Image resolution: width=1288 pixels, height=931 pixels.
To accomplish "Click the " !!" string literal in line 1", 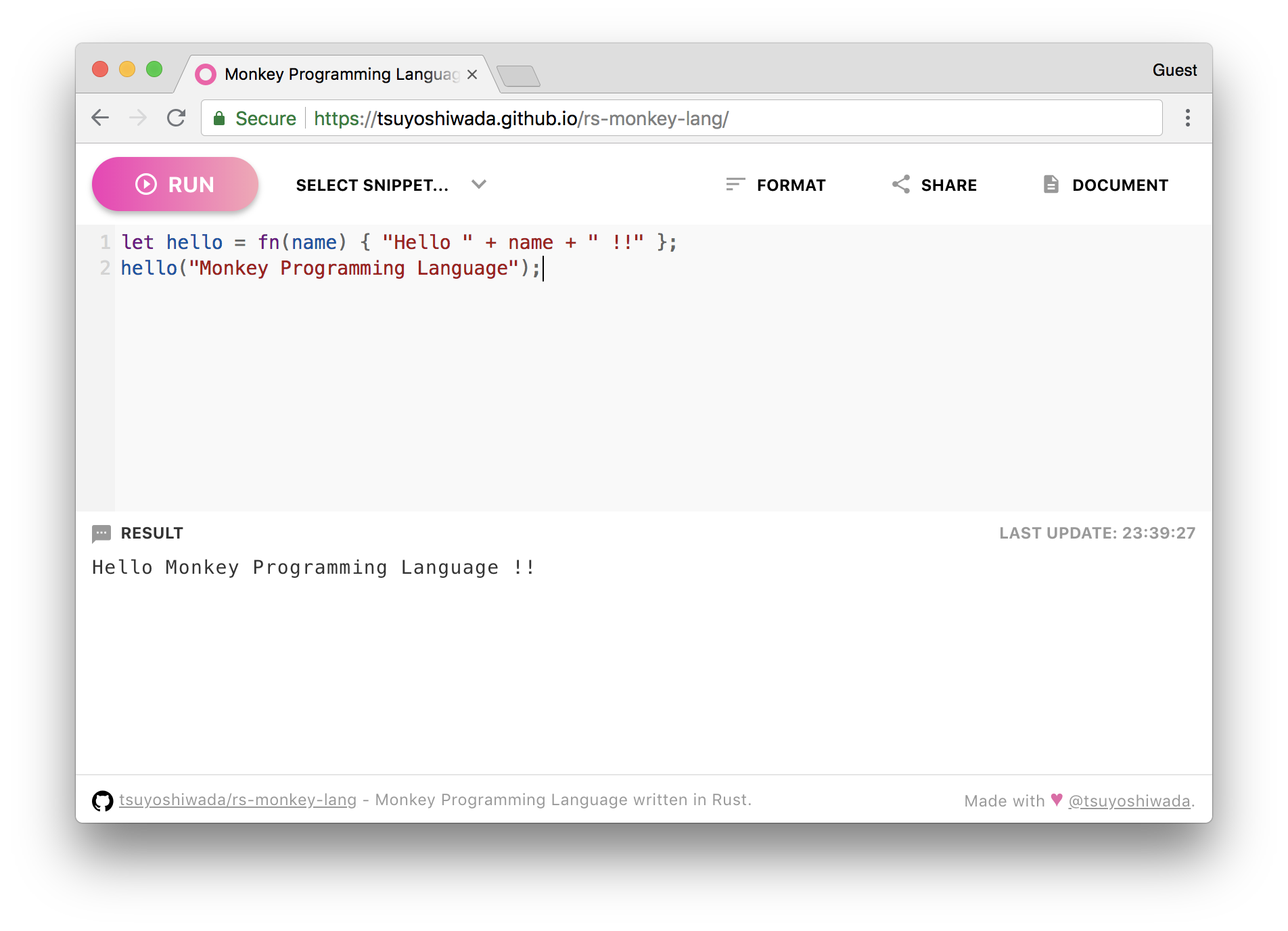I will [616, 242].
